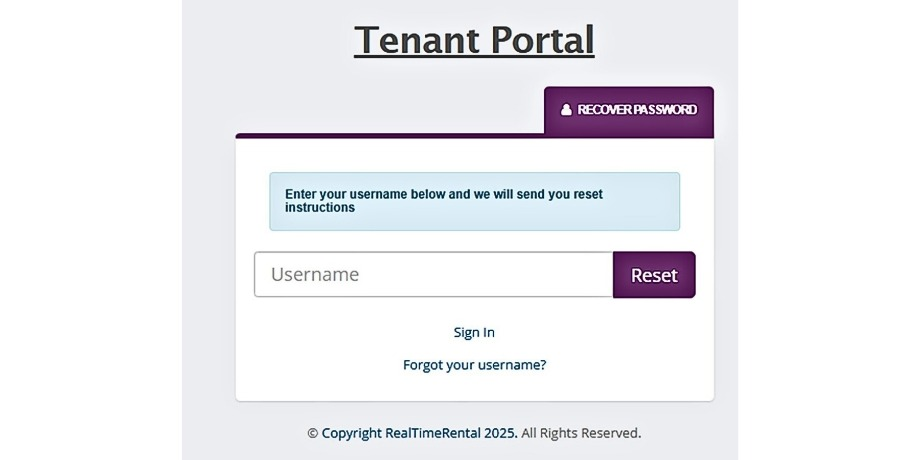Select the Recover Password tab
The image size is (920, 460).
click(x=629, y=111)
